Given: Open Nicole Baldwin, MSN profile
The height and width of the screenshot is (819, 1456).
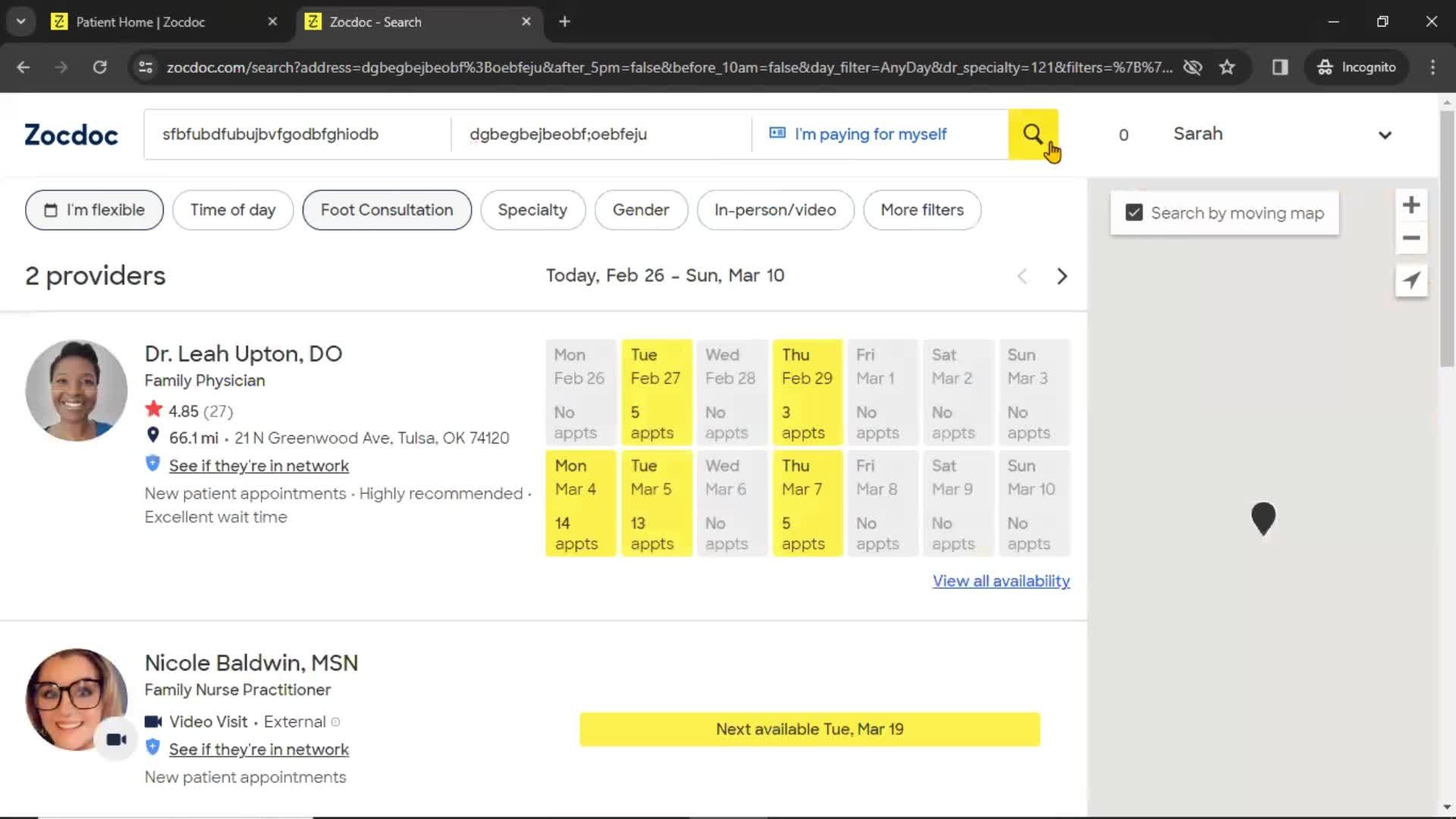Looking at the screenshot, I should (251, 663).
